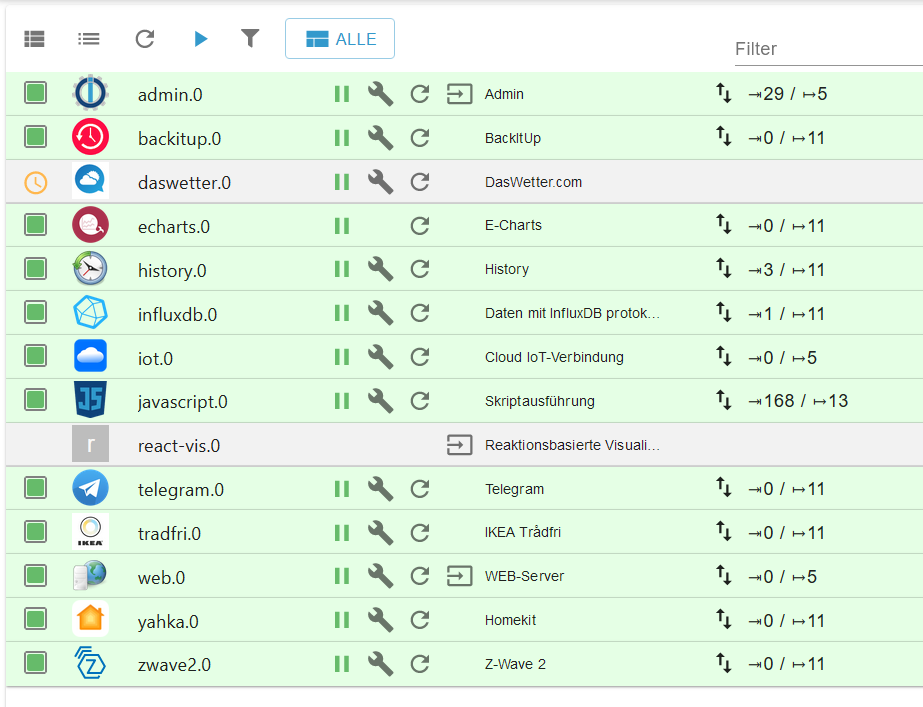Open react-vis.0 link icon
The width and height of the screenshot is (923, 707).
point(459,445)
